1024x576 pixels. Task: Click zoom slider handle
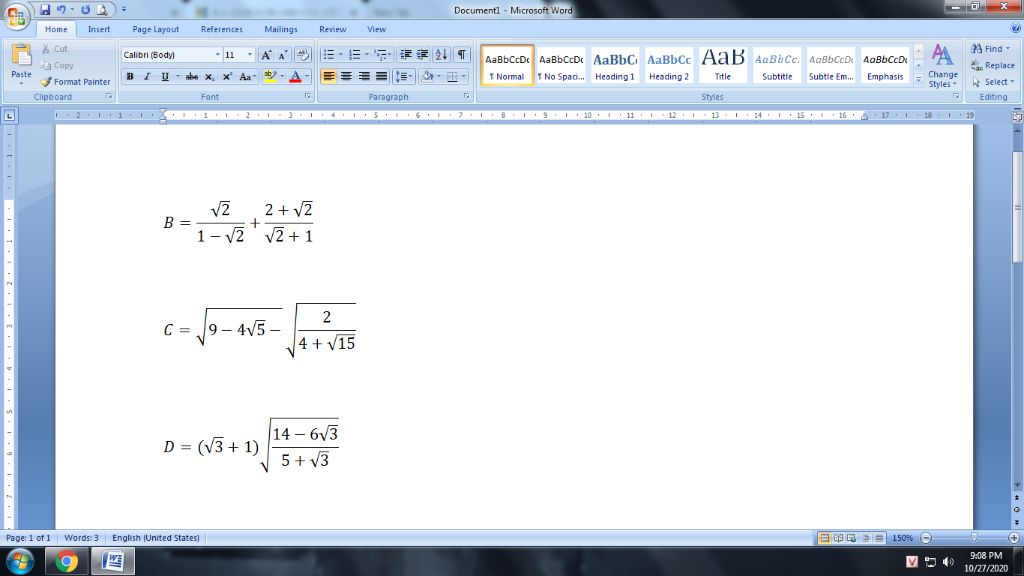(974, 537)
